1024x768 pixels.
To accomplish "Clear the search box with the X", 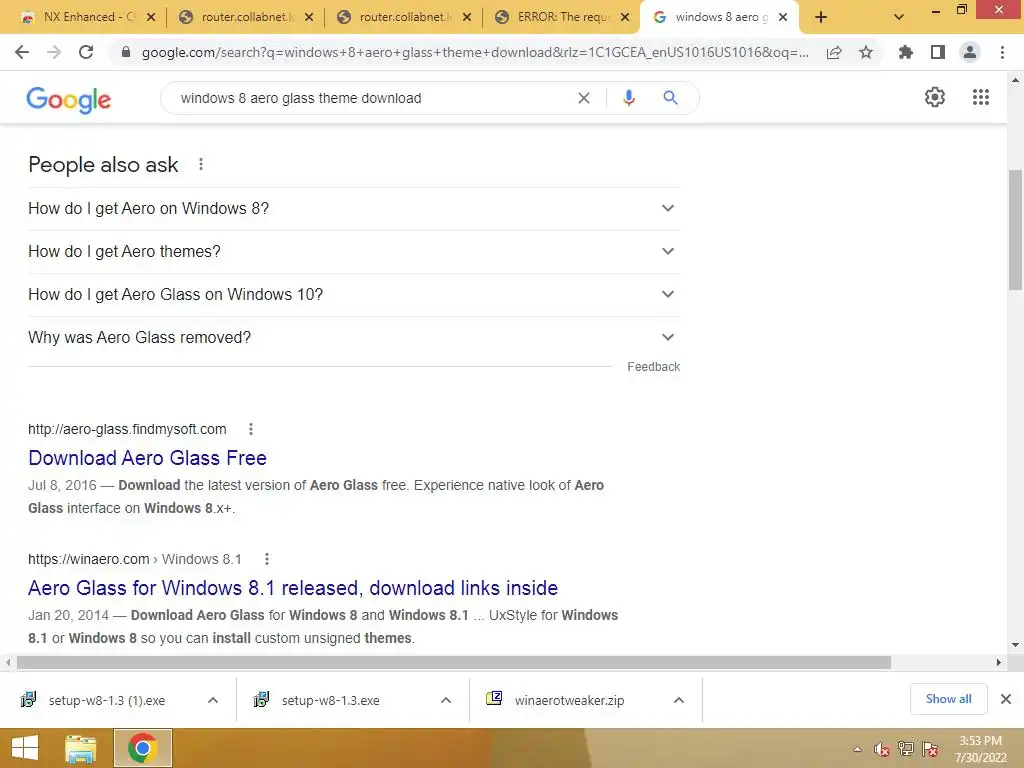I will [584, 98].
